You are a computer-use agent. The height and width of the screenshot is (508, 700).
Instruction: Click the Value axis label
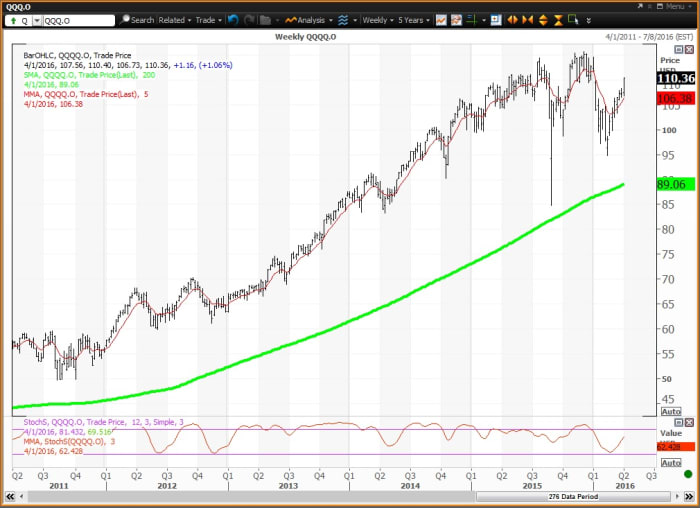pos(671,433)
